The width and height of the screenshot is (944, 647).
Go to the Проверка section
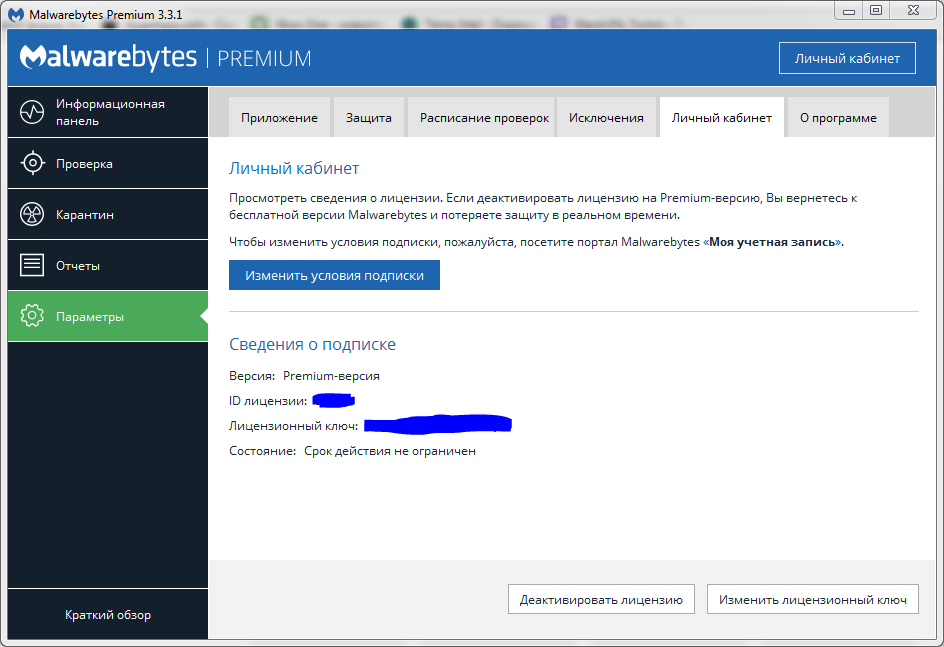coord(108,163)
